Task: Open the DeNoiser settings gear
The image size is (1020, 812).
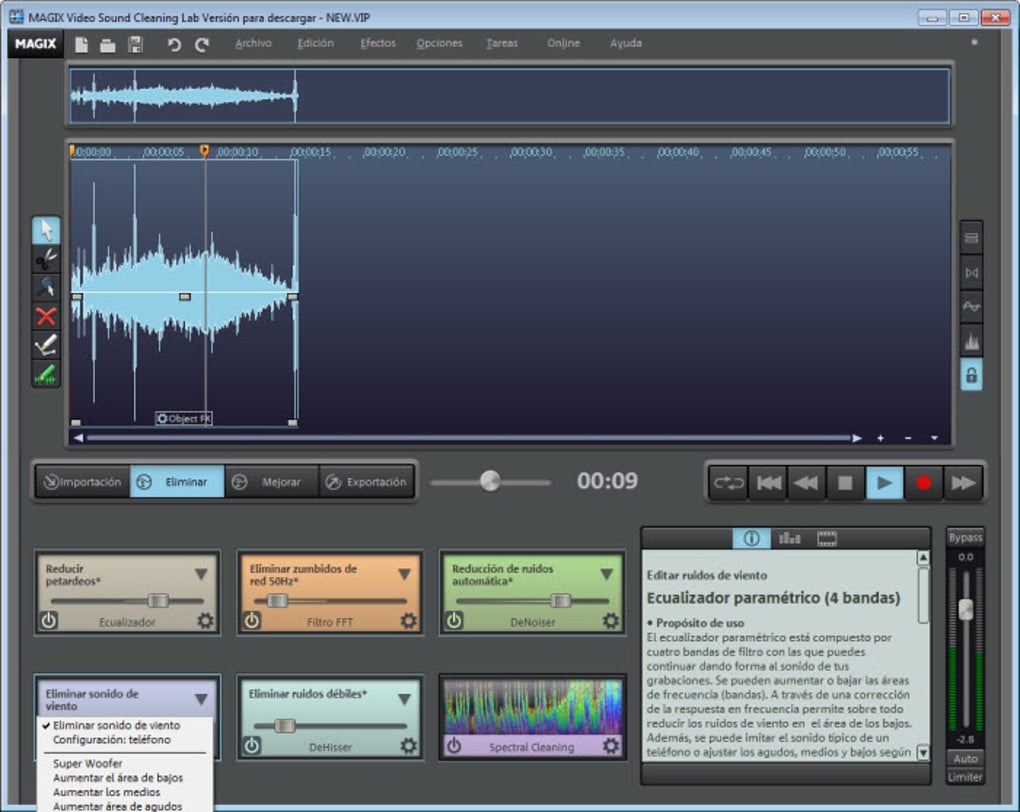Action: 609,620
